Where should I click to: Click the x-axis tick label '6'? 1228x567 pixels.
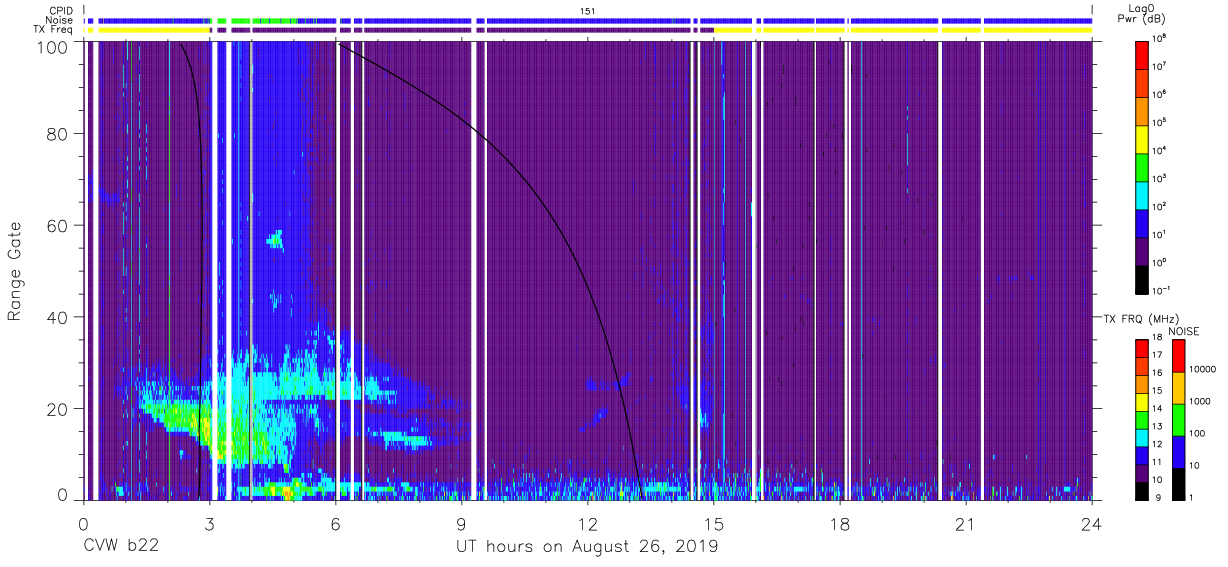point(336,525)
